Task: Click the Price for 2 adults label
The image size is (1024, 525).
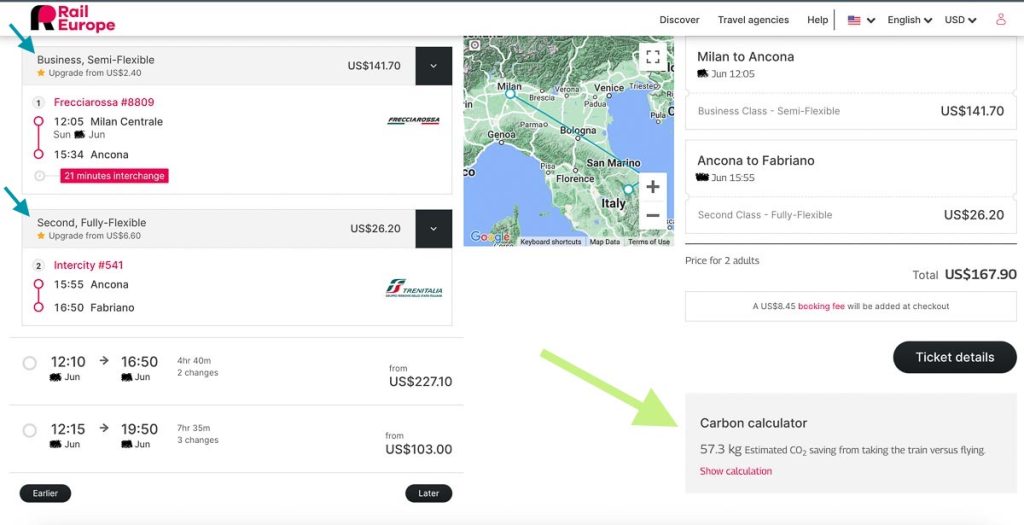Action: pyautogui.click(x=722, y=261)
